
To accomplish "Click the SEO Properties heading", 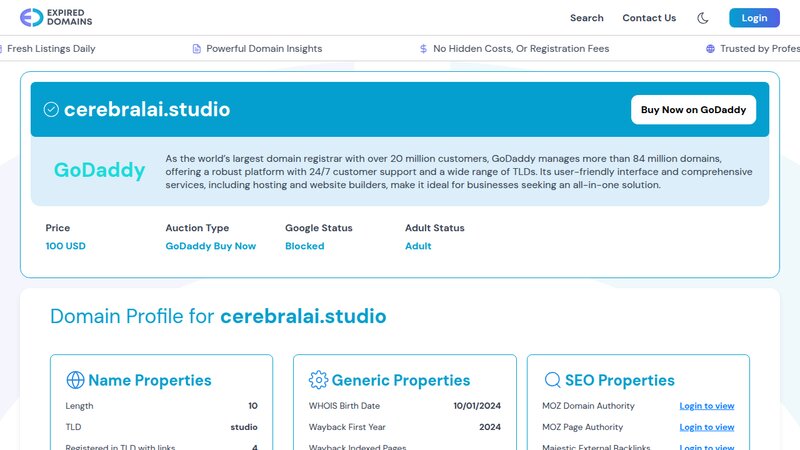I will click(x=620, y=380).
